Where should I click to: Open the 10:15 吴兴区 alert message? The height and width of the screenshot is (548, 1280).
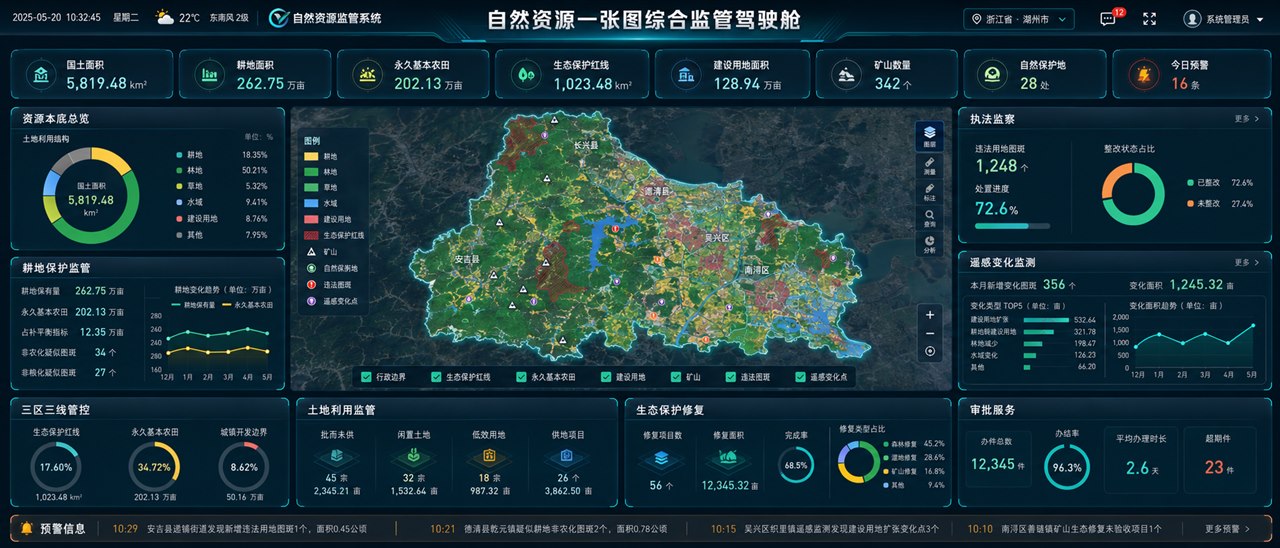825,528
